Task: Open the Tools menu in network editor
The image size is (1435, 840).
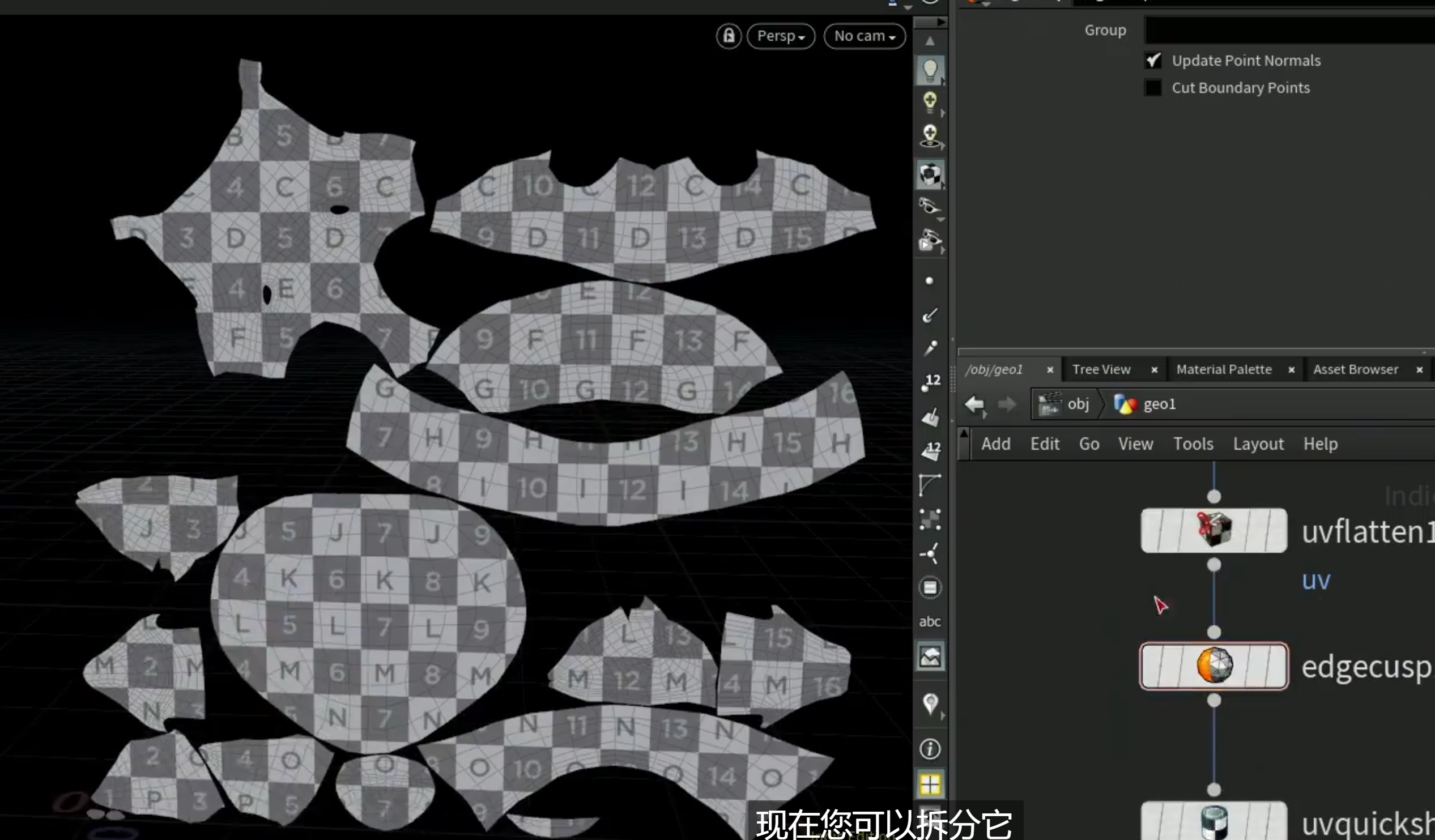Action: pos(1193,444)
